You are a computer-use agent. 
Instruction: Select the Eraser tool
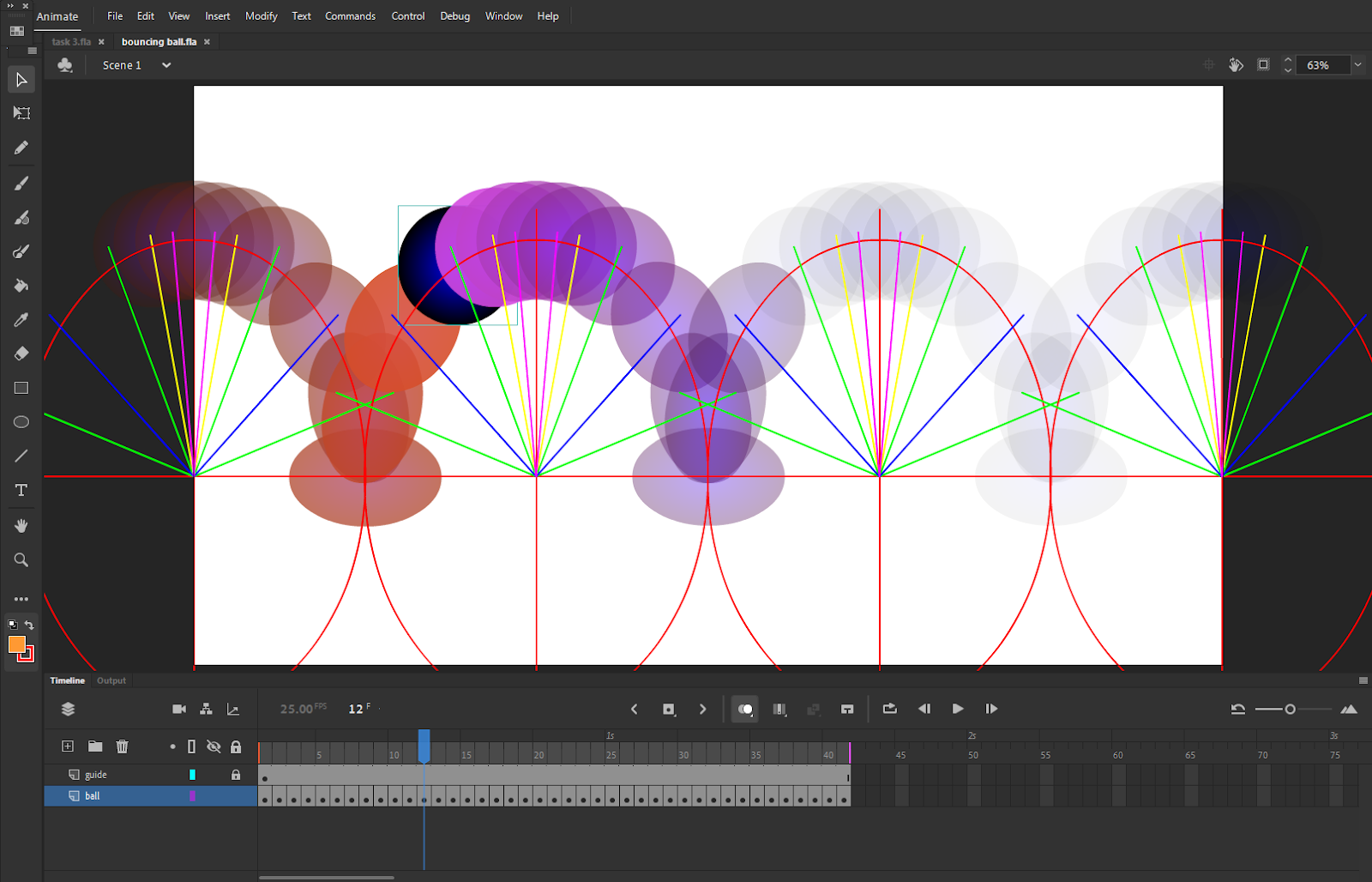[x=21, y=353]
